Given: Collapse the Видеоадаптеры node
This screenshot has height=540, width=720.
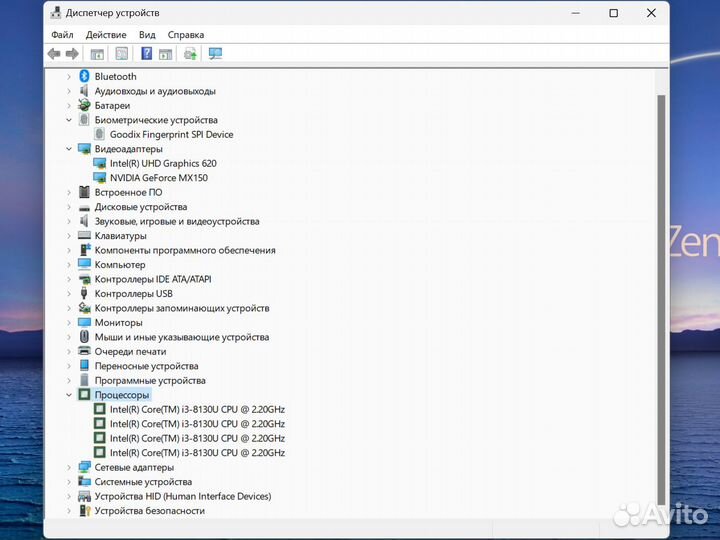Looking at the screenshot, I should tap(69, 149).
